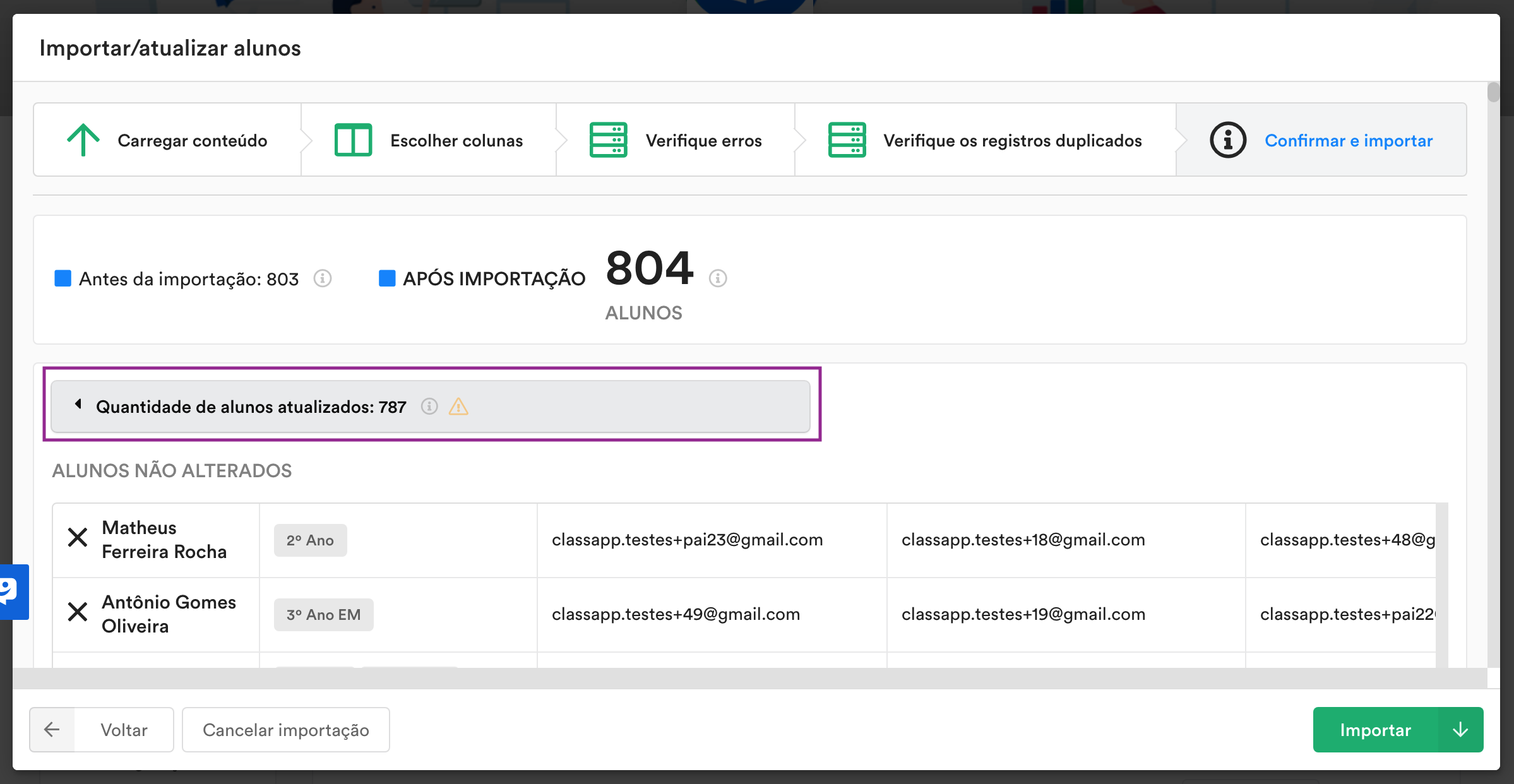Select the Confirmar e importar step
Screen dimensions: 1514x784
point(1349,140)
